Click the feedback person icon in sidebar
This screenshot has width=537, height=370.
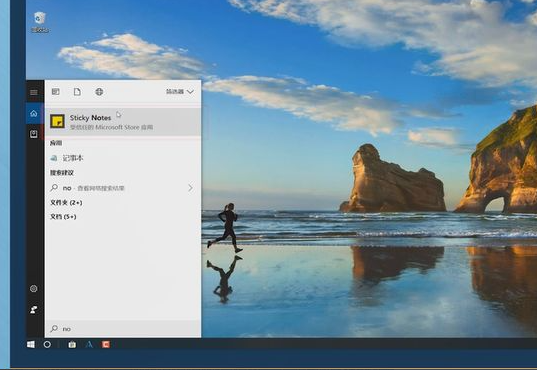[34, 310]
